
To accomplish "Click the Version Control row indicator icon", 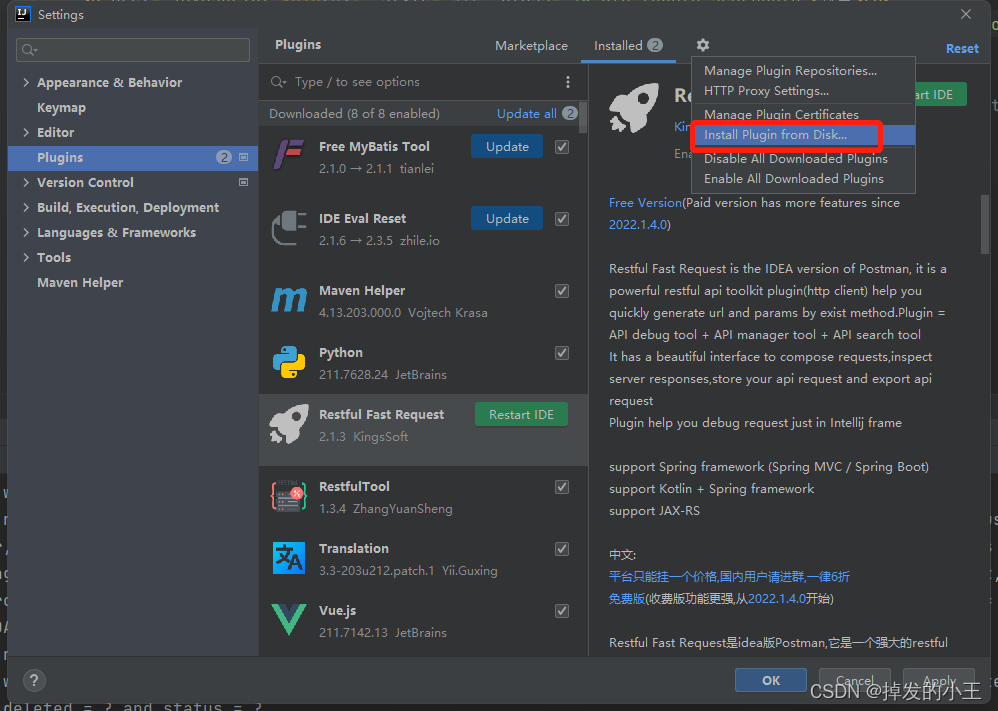I will (x=243, y=182).
